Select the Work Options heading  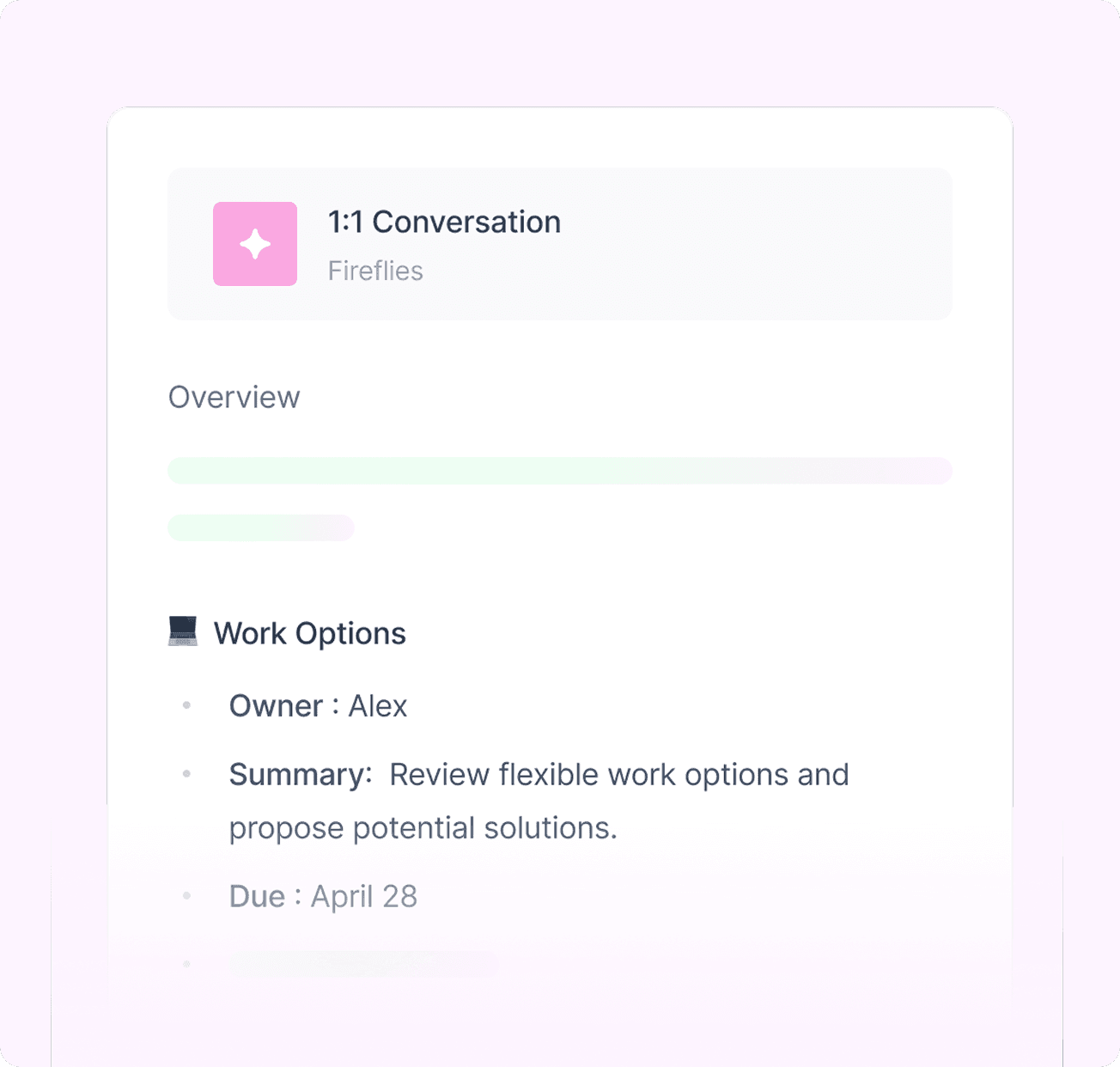tap(309, 633)
